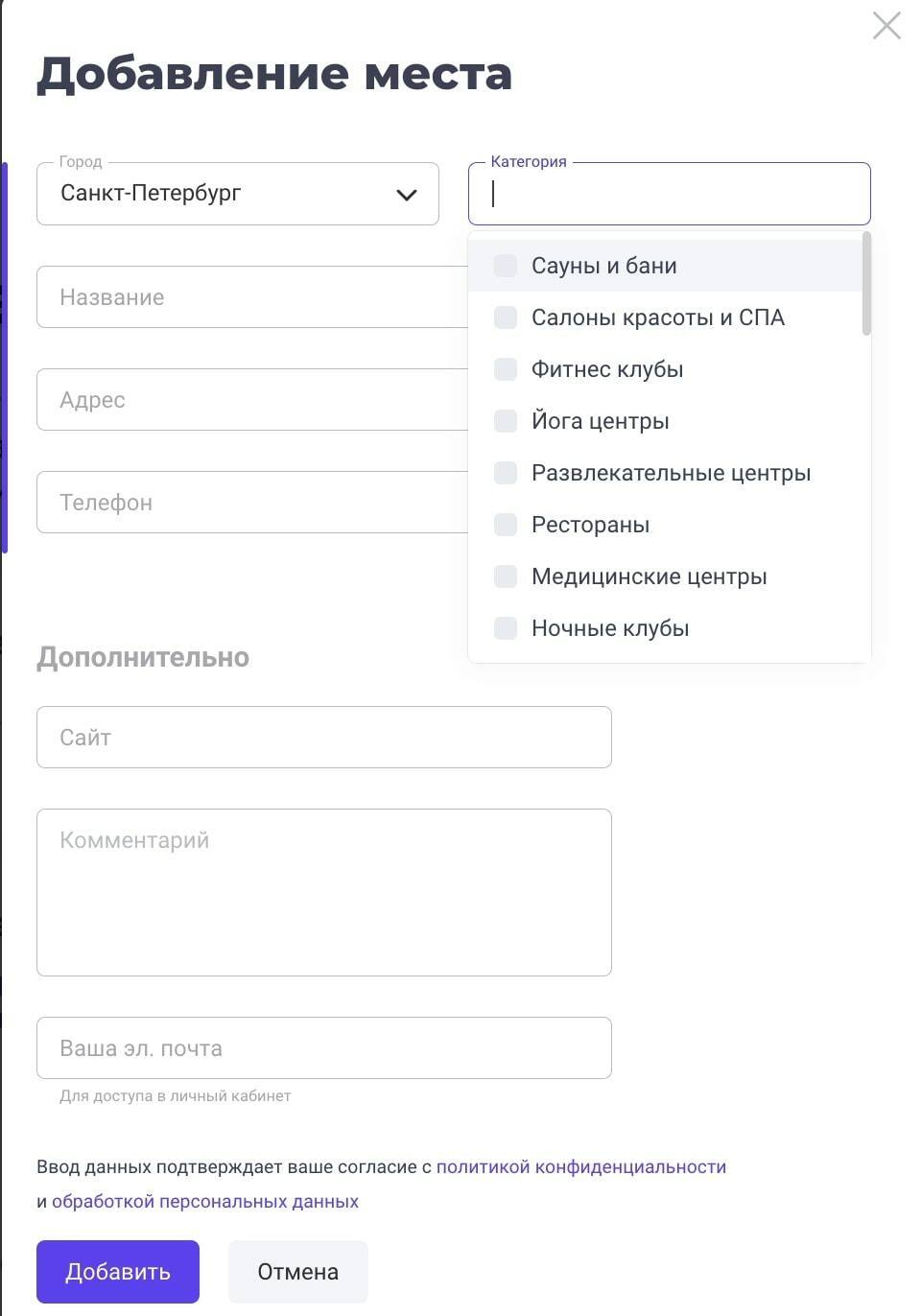Open политикой конфиденциальности link
The height and width of the screenshot is (1316, 921).
tap(581, 1167)
